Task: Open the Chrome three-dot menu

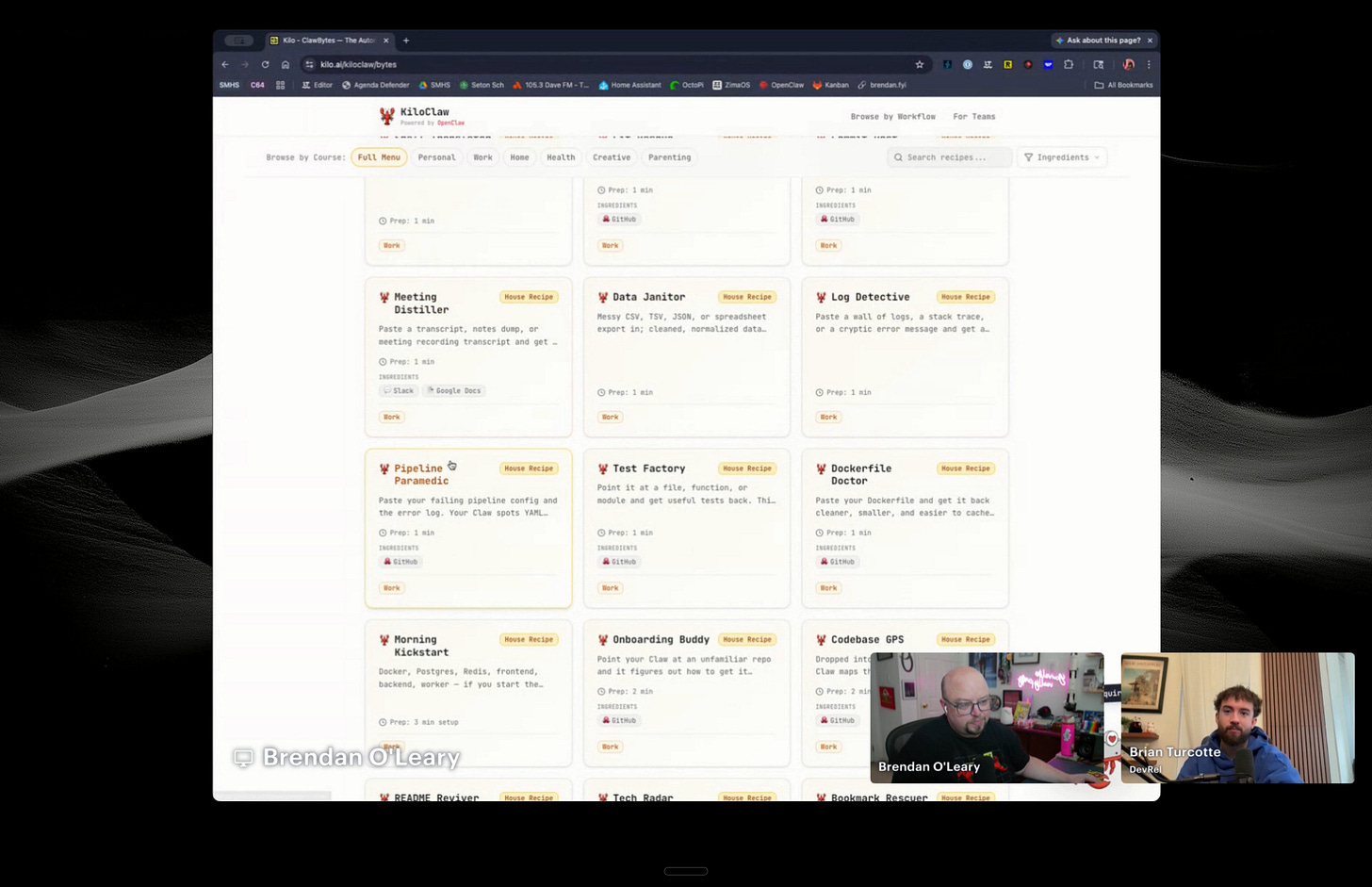Action: (1149, 64)
